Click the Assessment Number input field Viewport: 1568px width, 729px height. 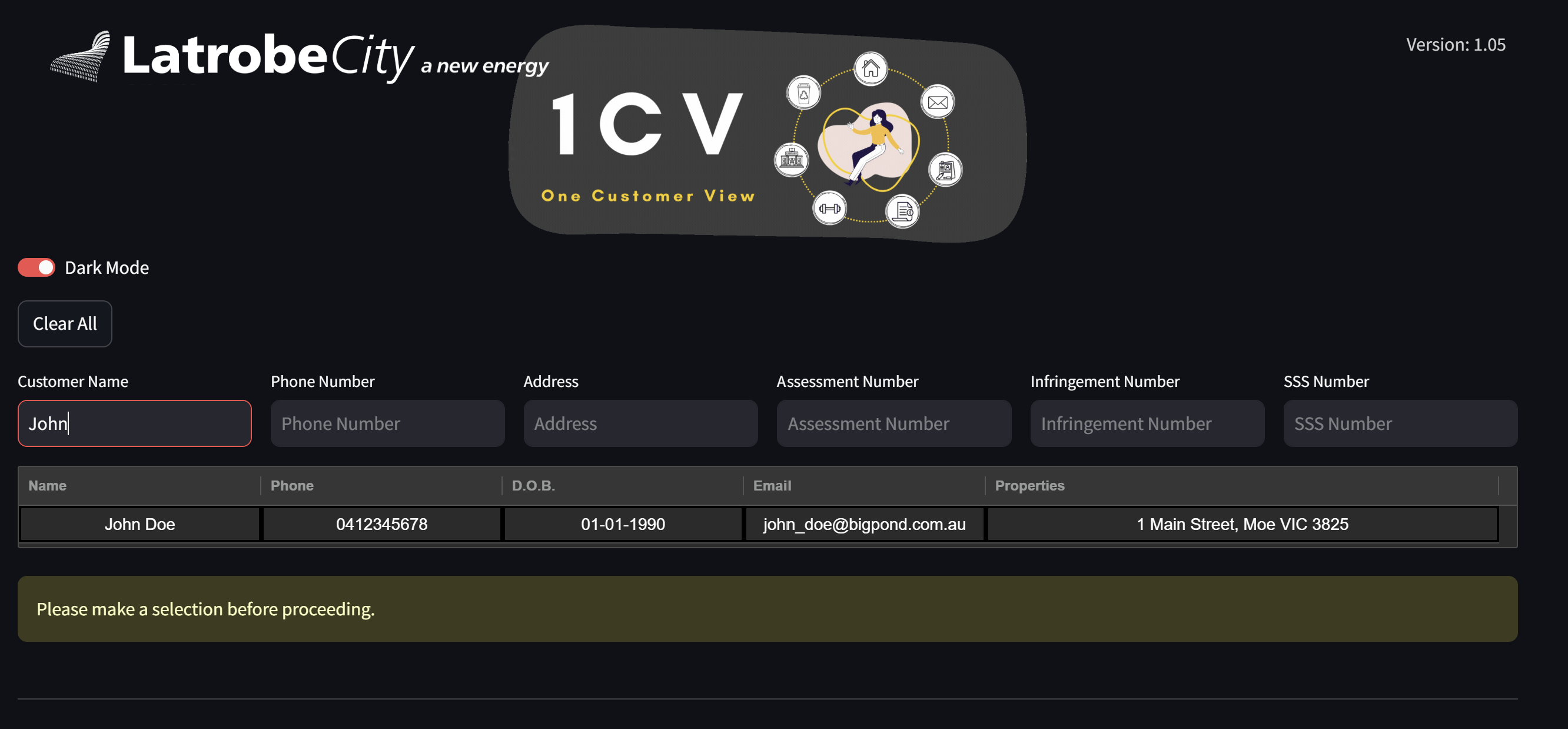click(x=893, y=423)
